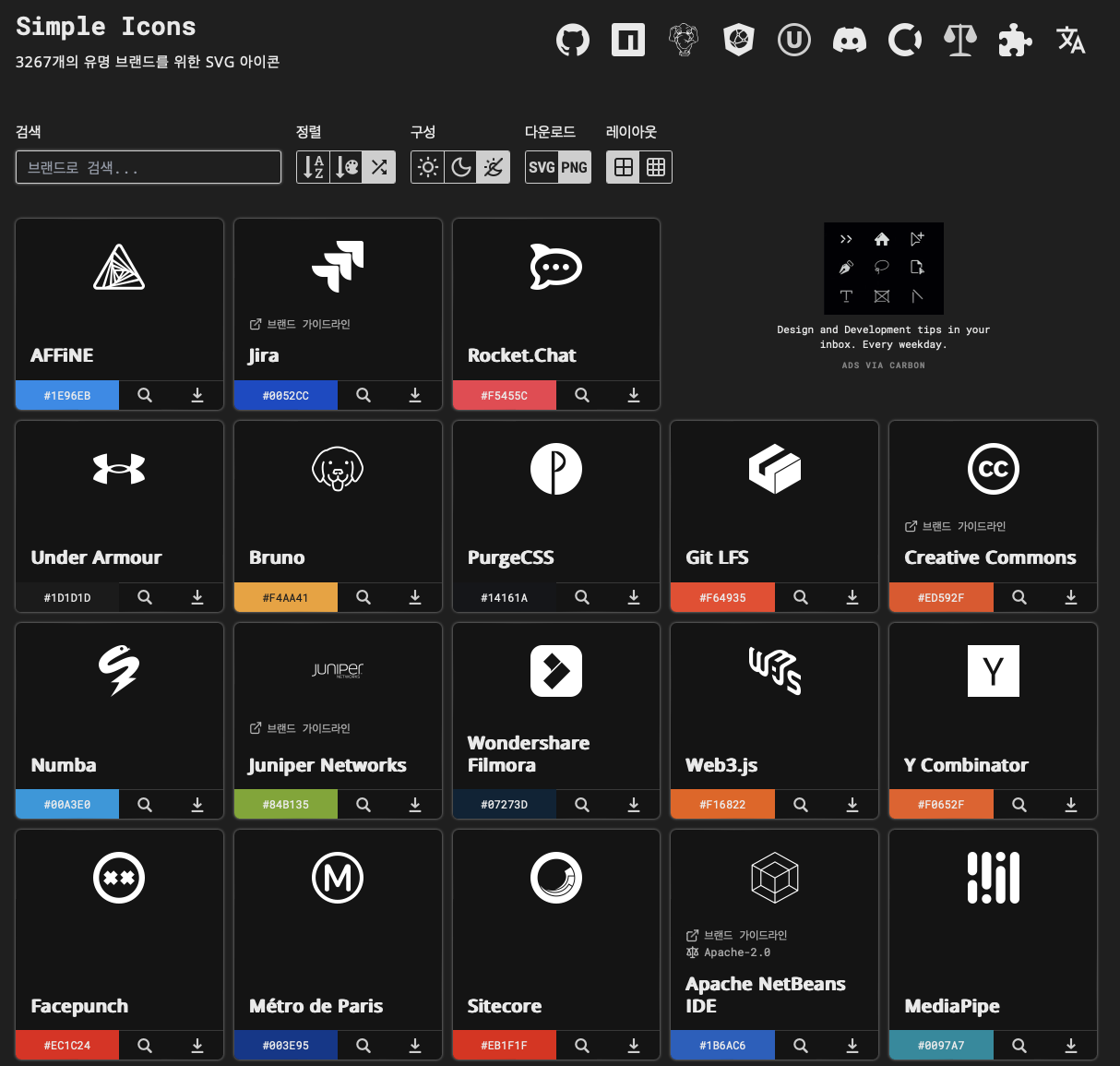The height and width of the screenshot is (1066, 1120).
Task: Open the UNPKG icon link
Action: tap(794, 40)
